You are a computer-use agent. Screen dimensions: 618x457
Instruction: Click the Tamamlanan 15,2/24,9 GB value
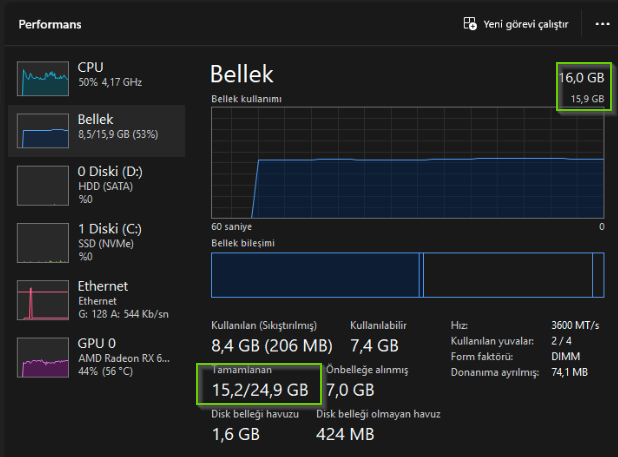coord(260,390)
